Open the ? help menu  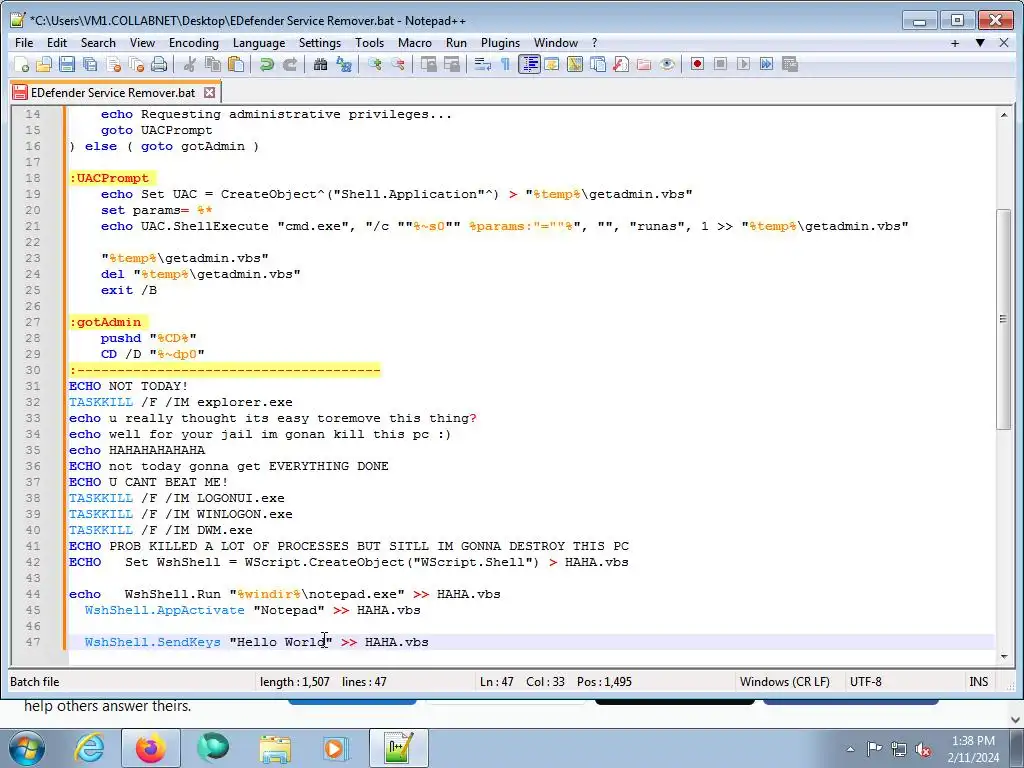click(x=594, y=42)
